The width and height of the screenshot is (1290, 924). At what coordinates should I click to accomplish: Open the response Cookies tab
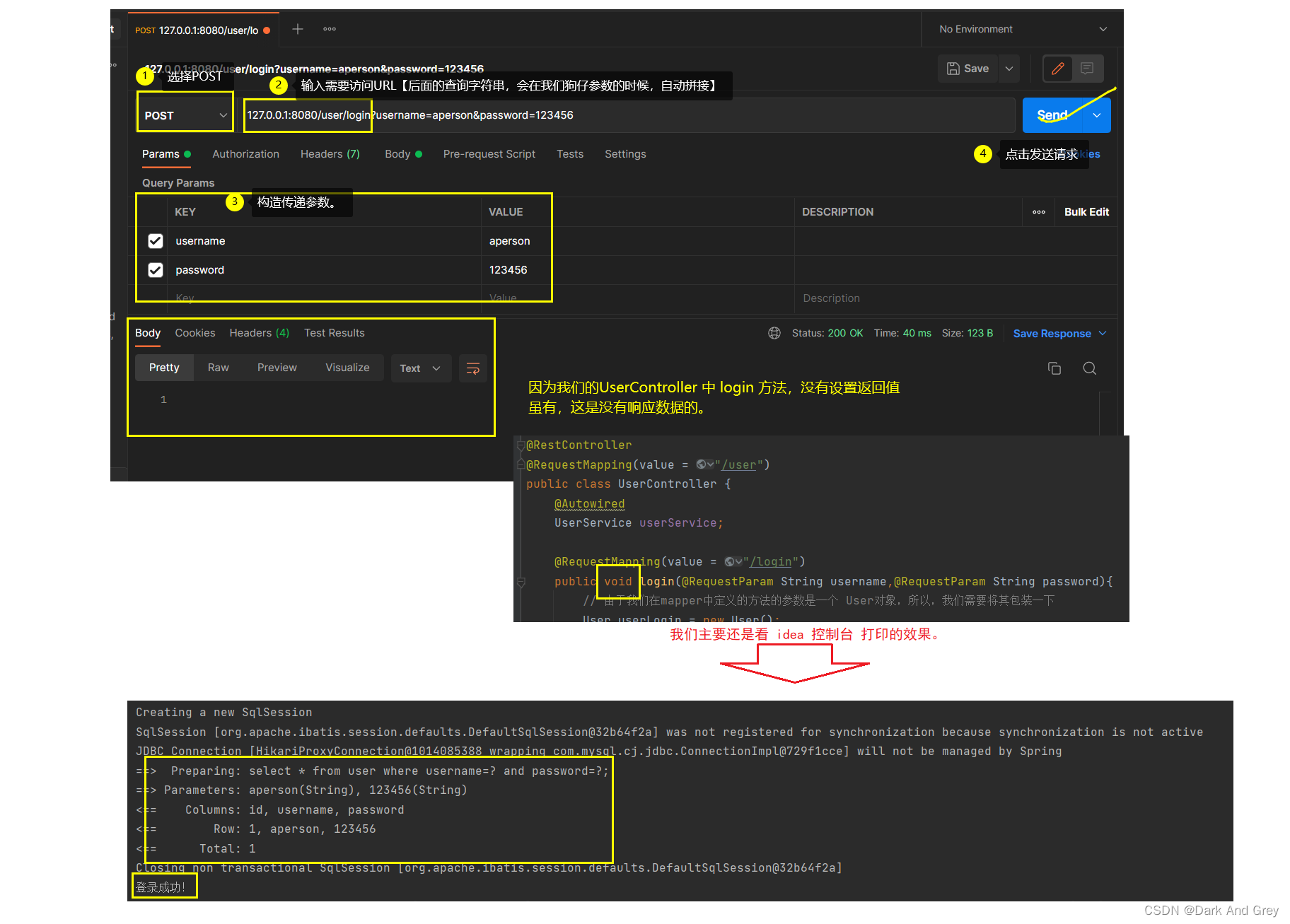click(x=195, y=333)
